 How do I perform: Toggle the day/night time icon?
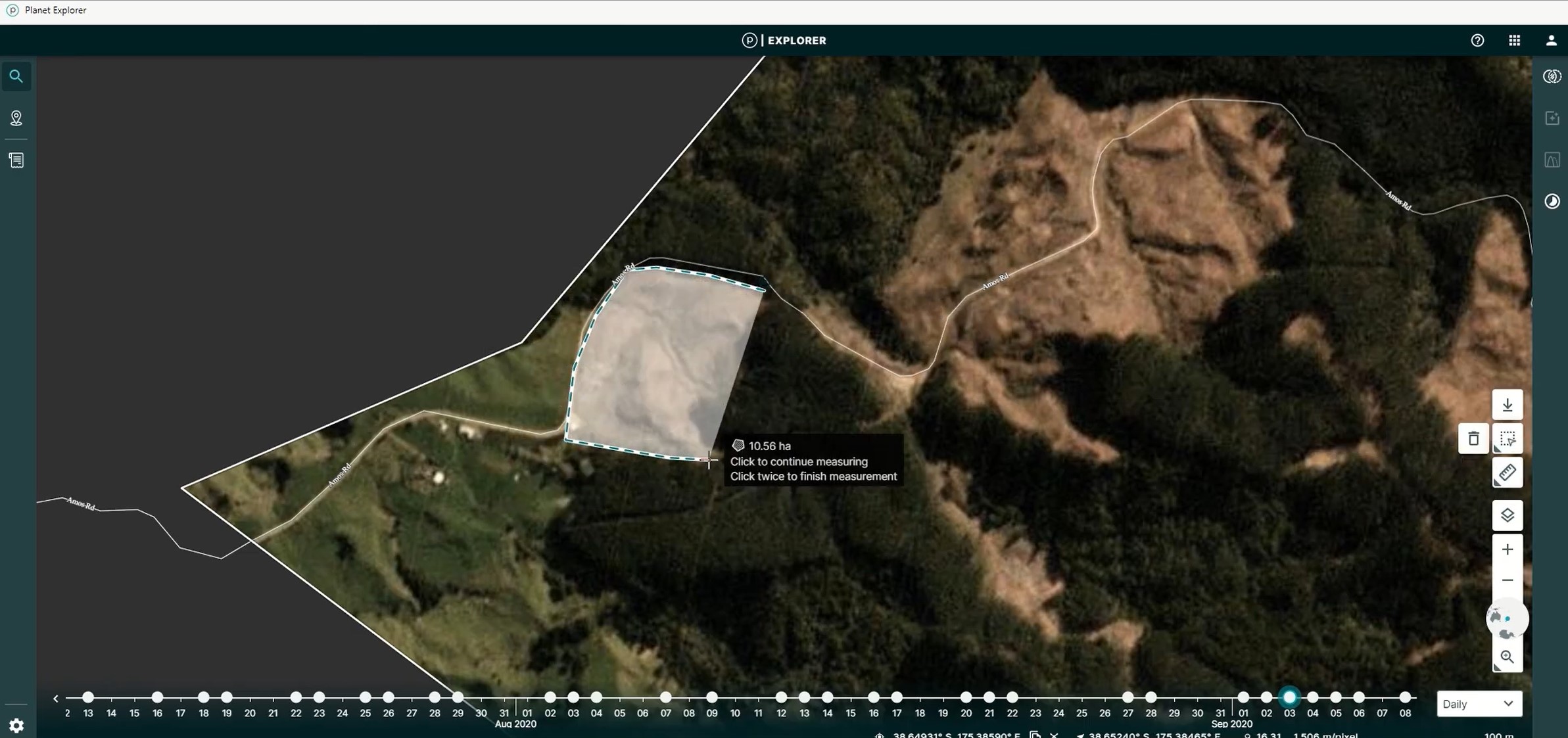click(1552, 200)
